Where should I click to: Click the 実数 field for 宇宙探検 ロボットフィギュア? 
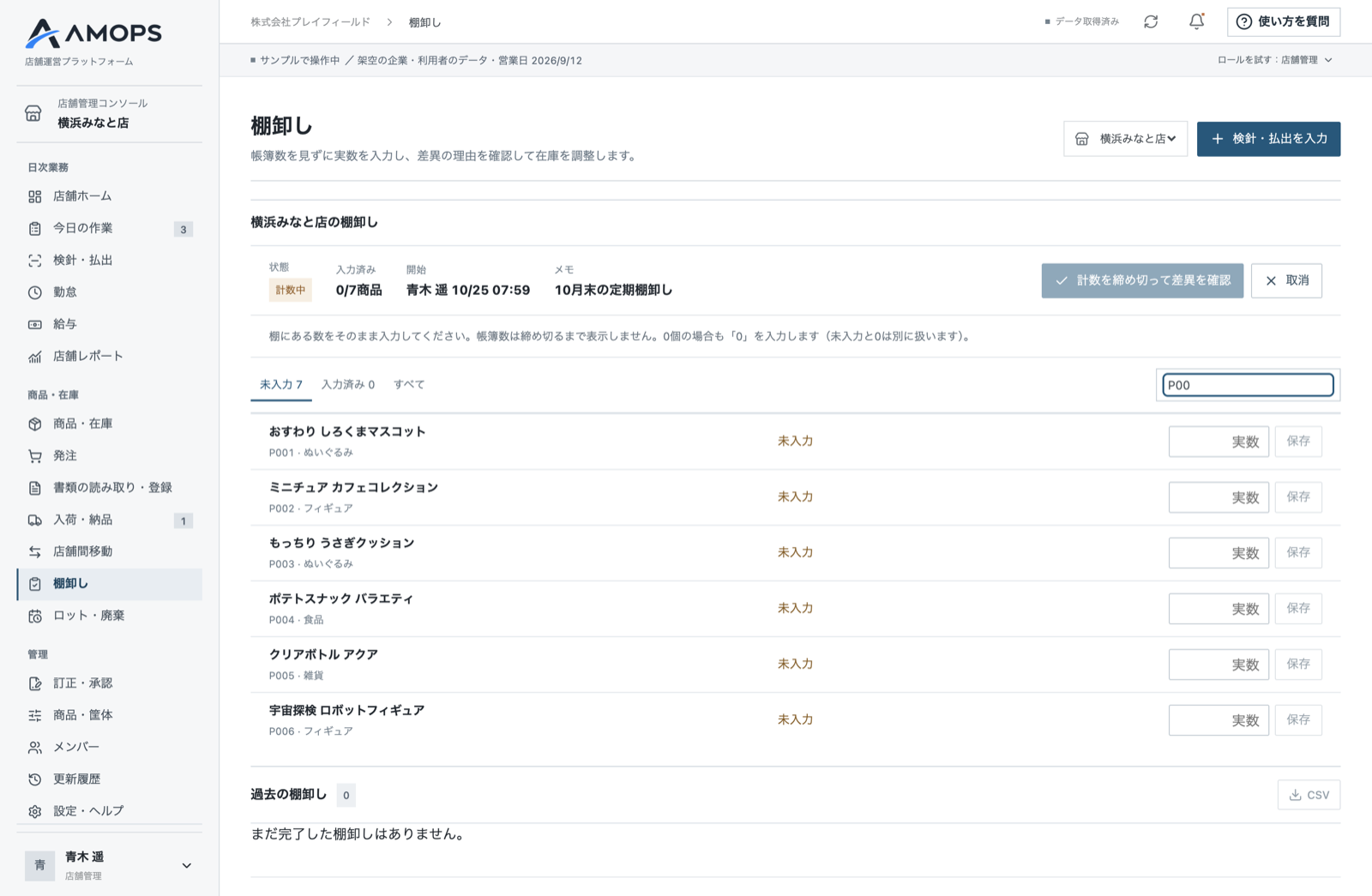(1219, 720)
